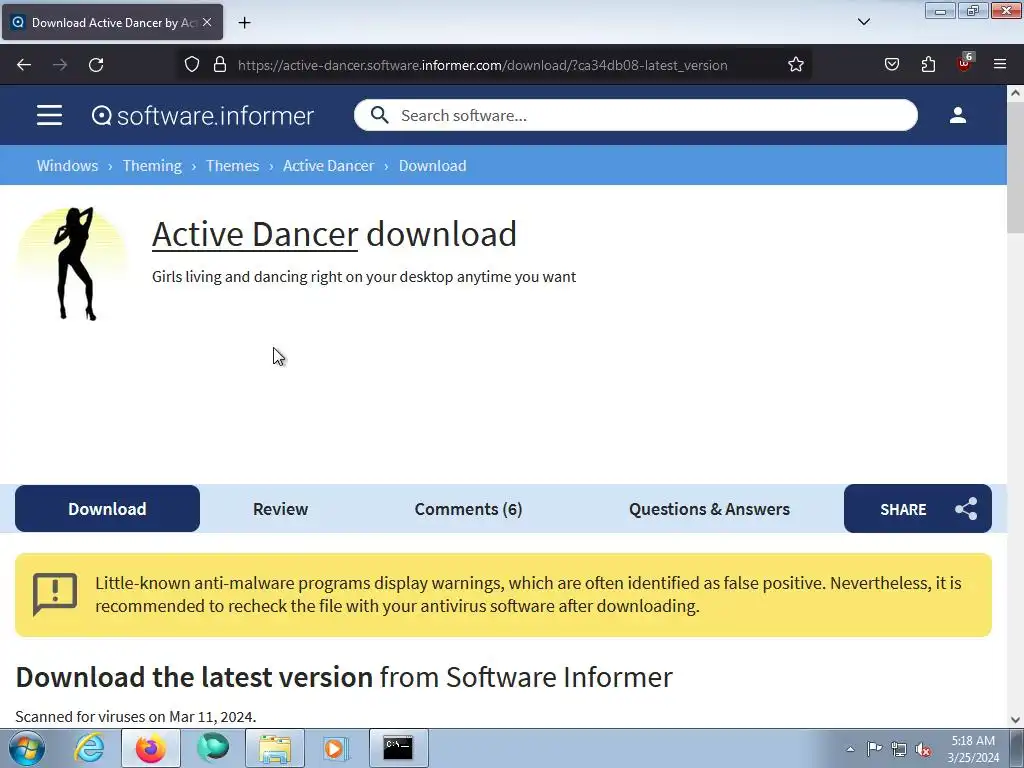Screen dimensions: 1024x768
Task: Open the Firefox extensions puzzle icon
Action: (x=928, y=65)
